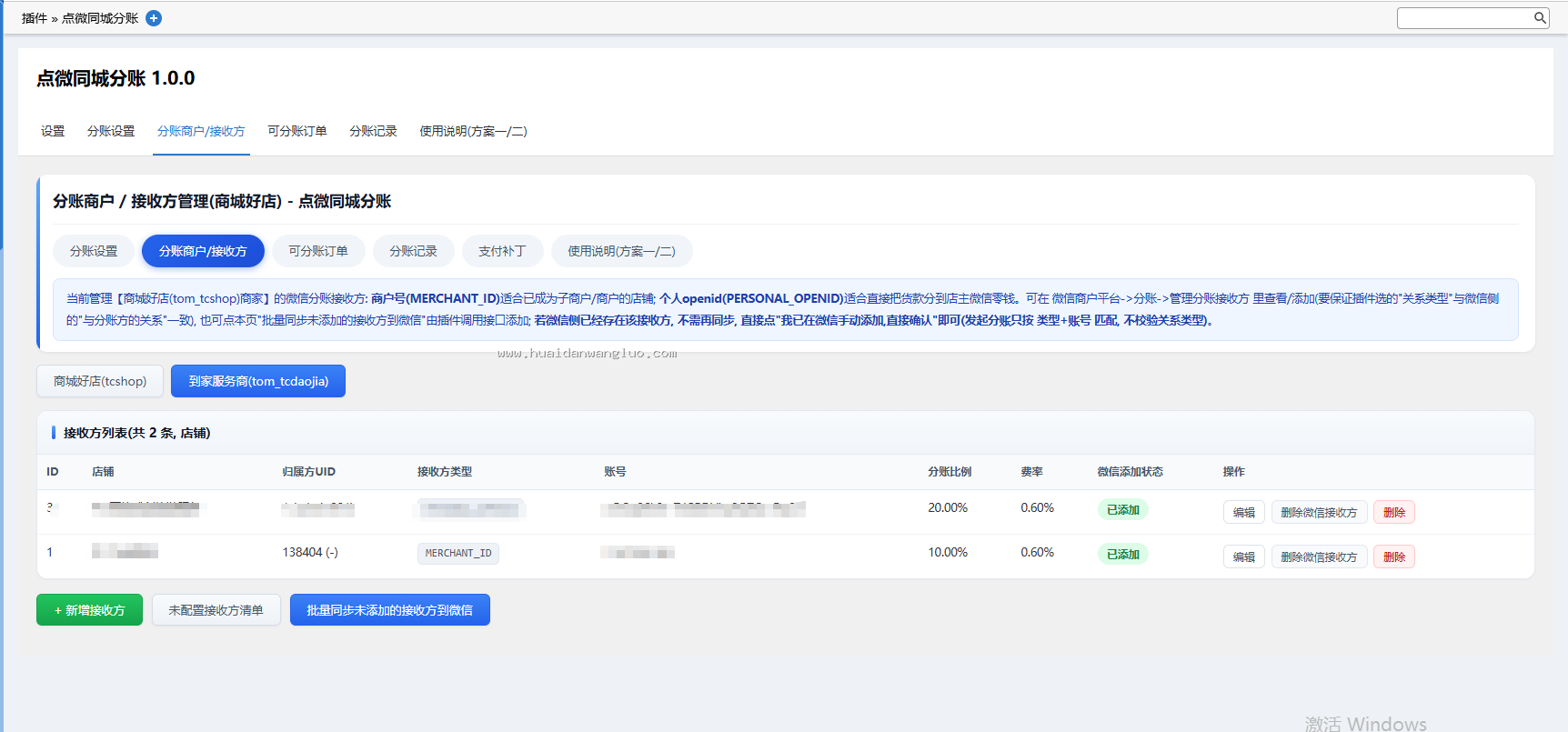This screenshot has width=1568, height=732.
Task: Click the 接收方列表(共 2 条, 店铺) heading
Action: click(136, 433)
